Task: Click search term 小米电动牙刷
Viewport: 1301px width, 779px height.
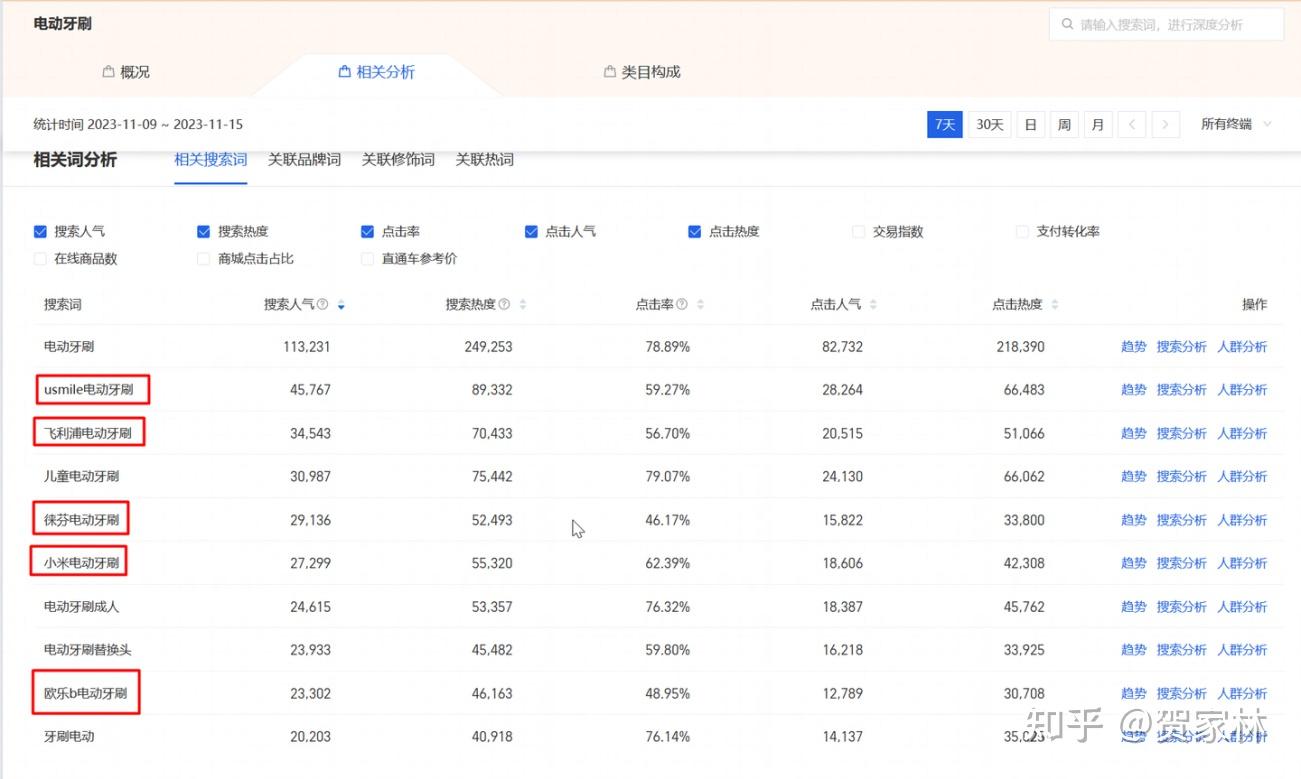Action: pos(81,563)
